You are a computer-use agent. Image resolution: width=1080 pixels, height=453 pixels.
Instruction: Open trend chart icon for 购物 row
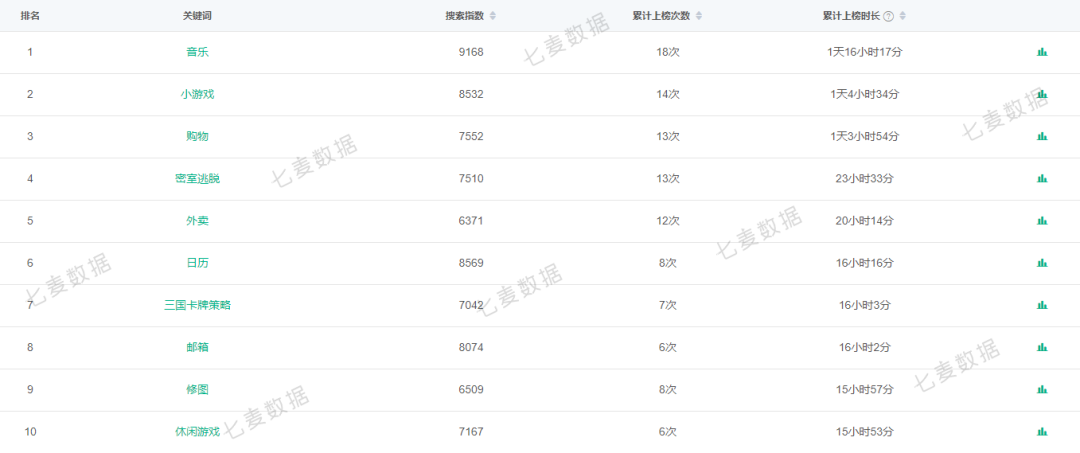1042,136
